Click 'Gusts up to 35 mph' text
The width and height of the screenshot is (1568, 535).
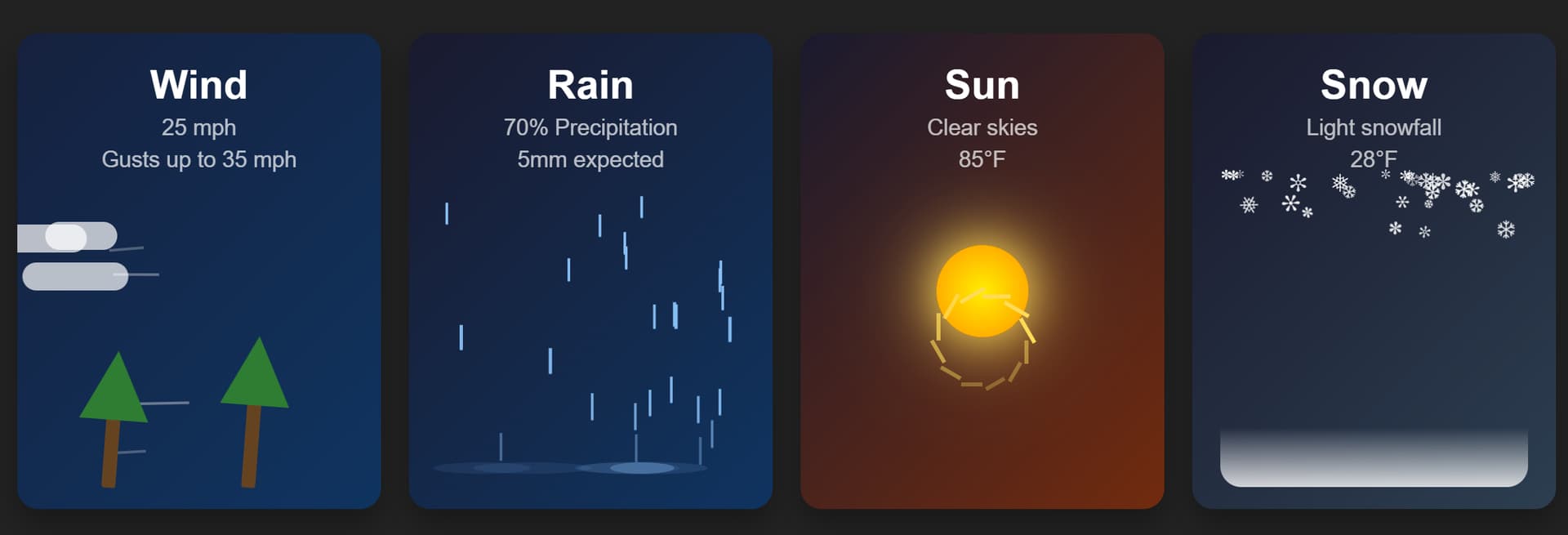click(x=199, y=159)
